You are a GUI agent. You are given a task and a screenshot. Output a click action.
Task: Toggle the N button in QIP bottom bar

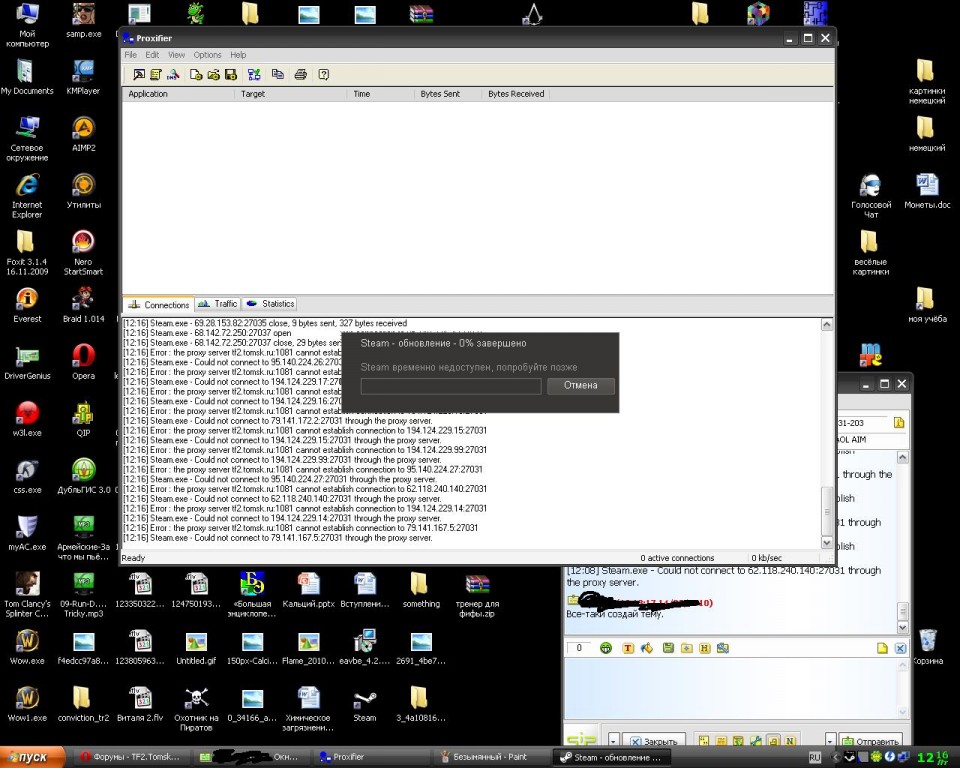click(x=790, y=740)
